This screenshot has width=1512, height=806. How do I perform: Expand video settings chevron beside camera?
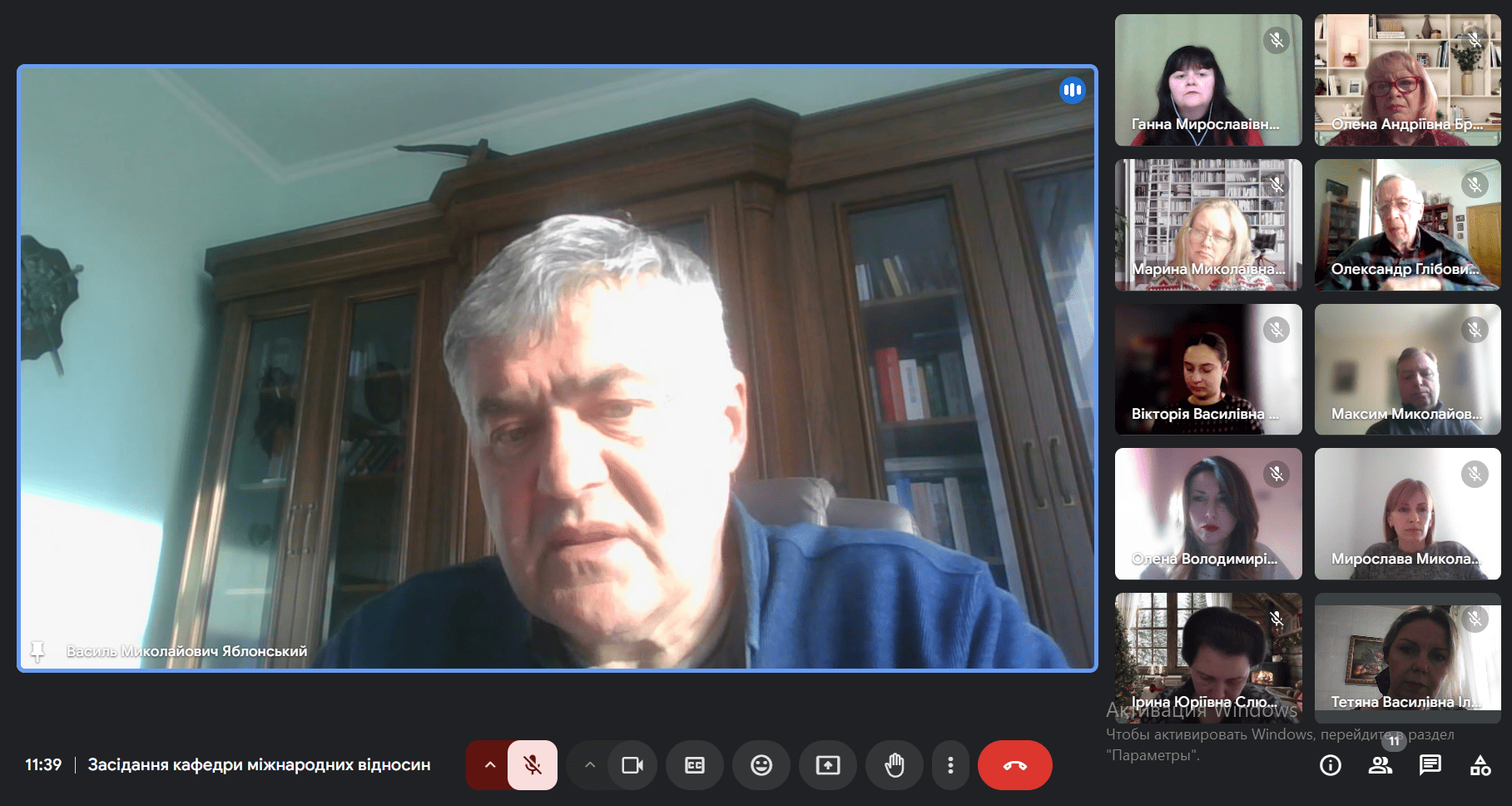tap(590, 765)
